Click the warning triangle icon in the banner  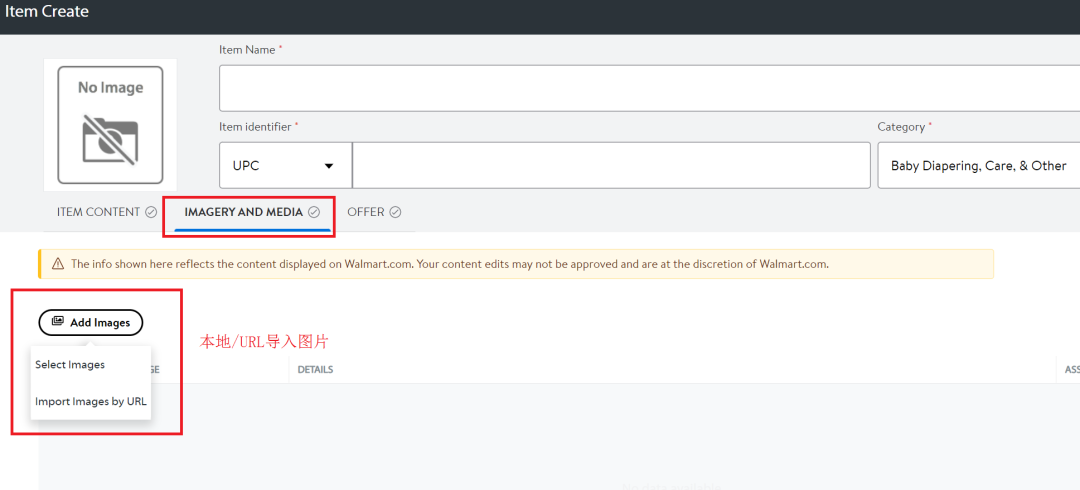55,264
